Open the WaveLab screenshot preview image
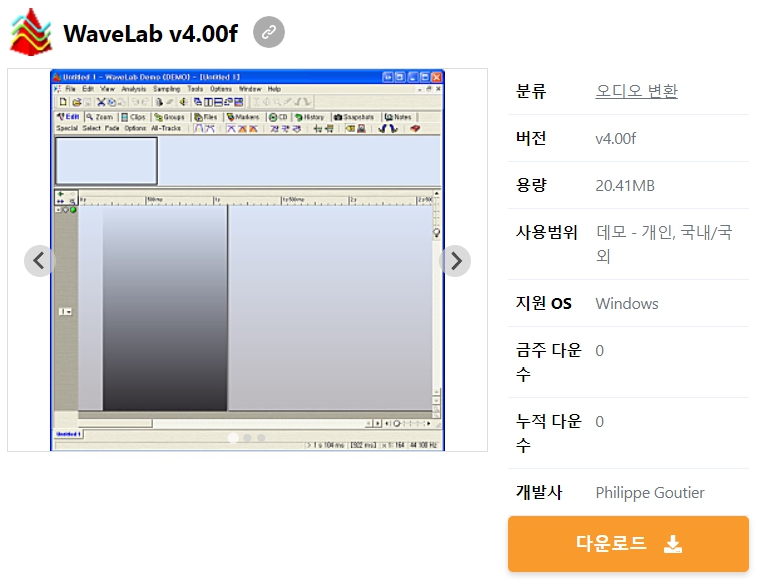The width and height of the screenshot is (758, 579). pyautogui.click(x=248, y=260)
